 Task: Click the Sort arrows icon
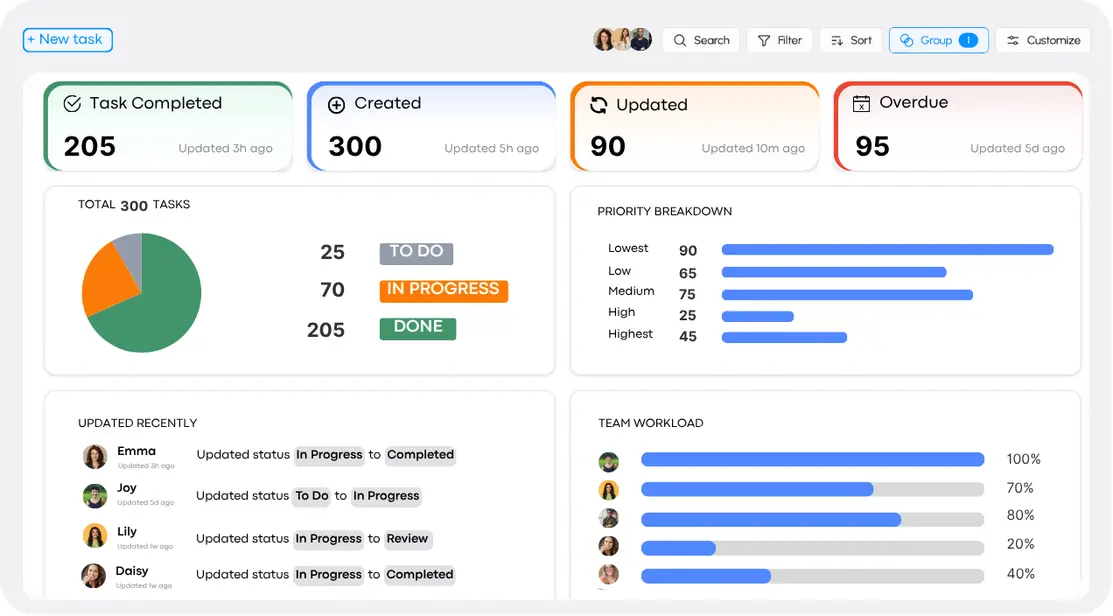pos(836,41)
